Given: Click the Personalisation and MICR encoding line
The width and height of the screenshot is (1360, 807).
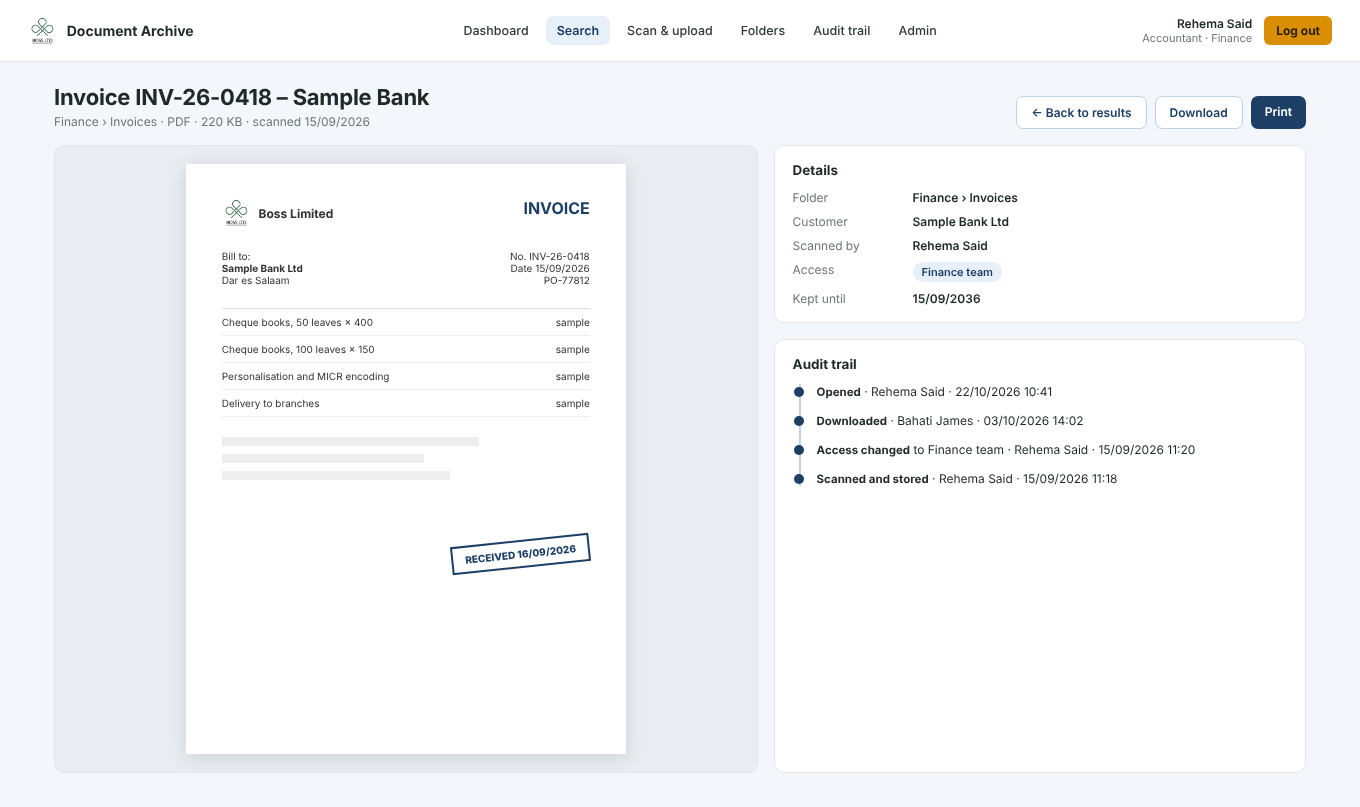Looking at the screenshot, I should [406, 377].
